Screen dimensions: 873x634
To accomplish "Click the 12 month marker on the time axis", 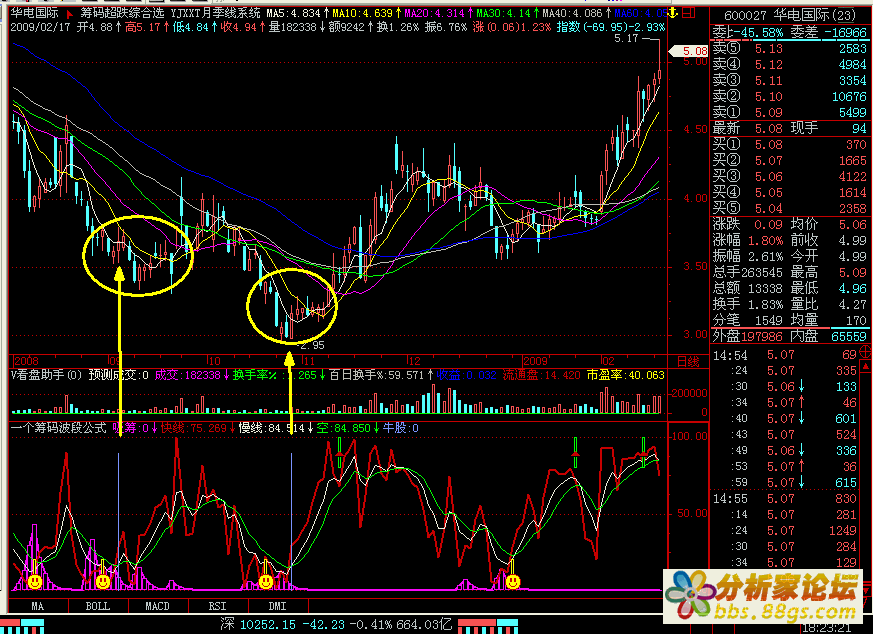I will tap(414, 361).
